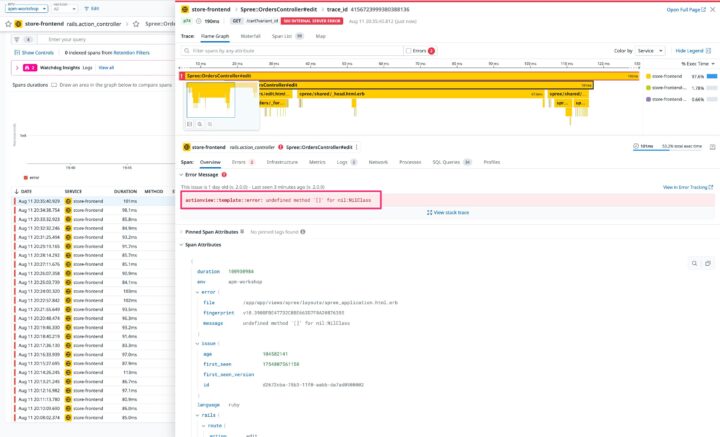The image size is (720, 437).
Task: Open the version dropdown
Action: click(65, 8)
